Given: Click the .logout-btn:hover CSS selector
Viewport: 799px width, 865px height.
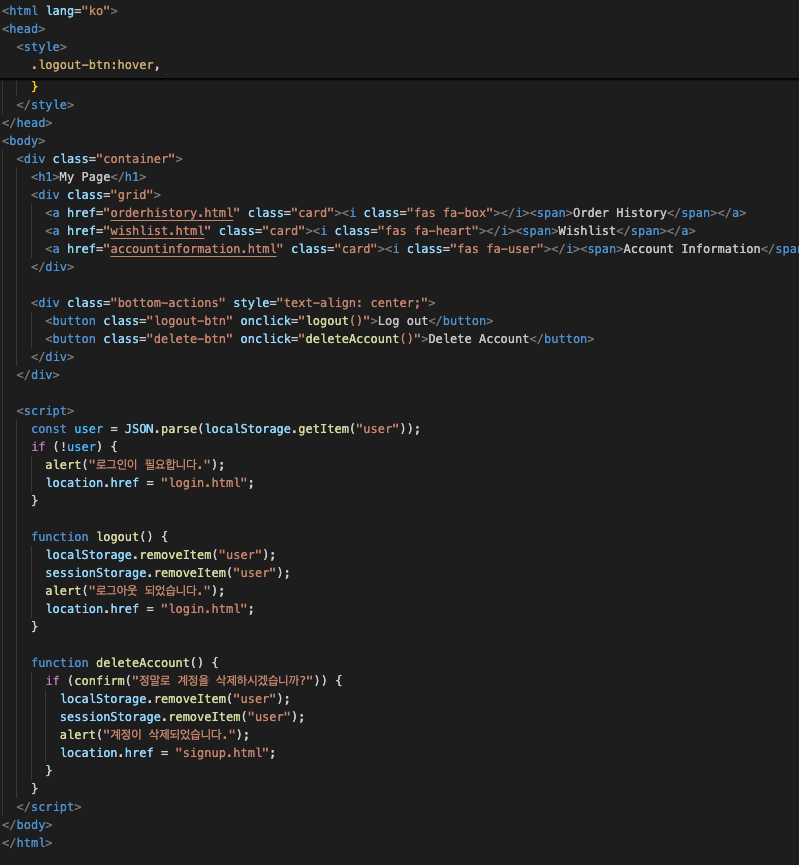Looking at the screenshot, I should click(95, 65).
